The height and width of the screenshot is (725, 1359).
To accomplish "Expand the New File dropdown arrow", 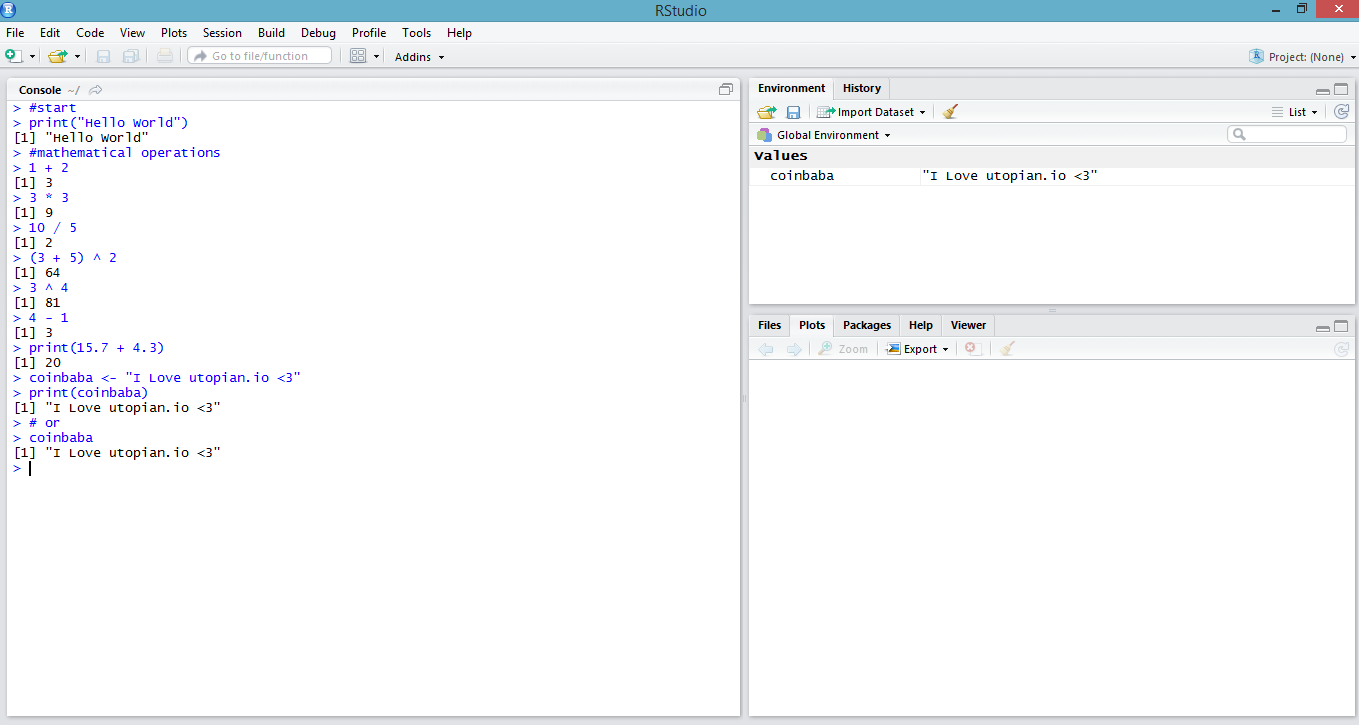I will [32, 57].
